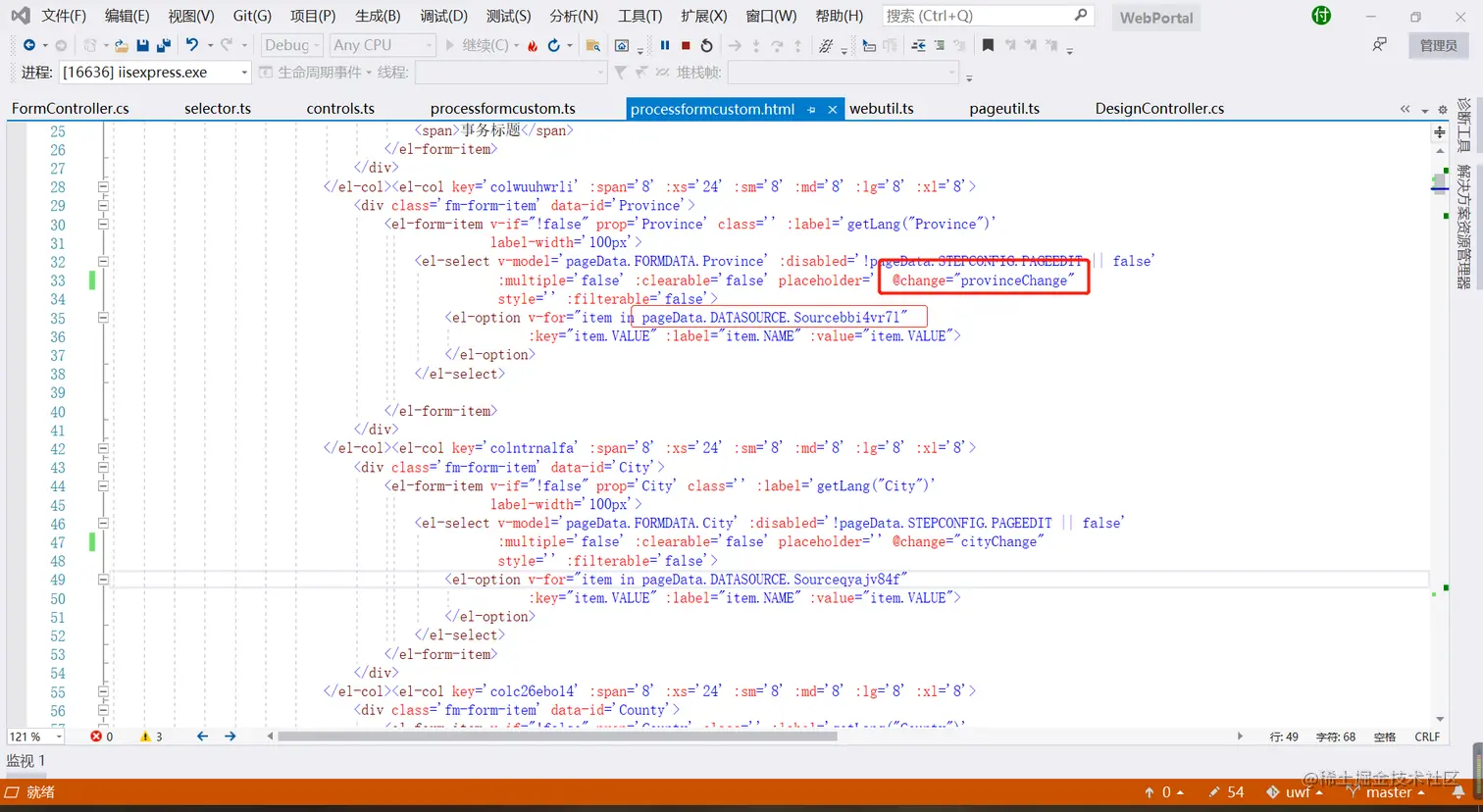Image resolution: width=1483 pixels, height=812 pixels.
Task: Toggle a bookmark on the current line
Action: (988, 45)
